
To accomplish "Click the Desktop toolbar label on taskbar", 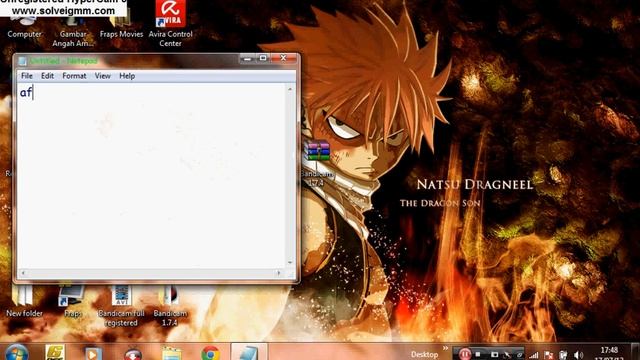I will pos(424,354).
